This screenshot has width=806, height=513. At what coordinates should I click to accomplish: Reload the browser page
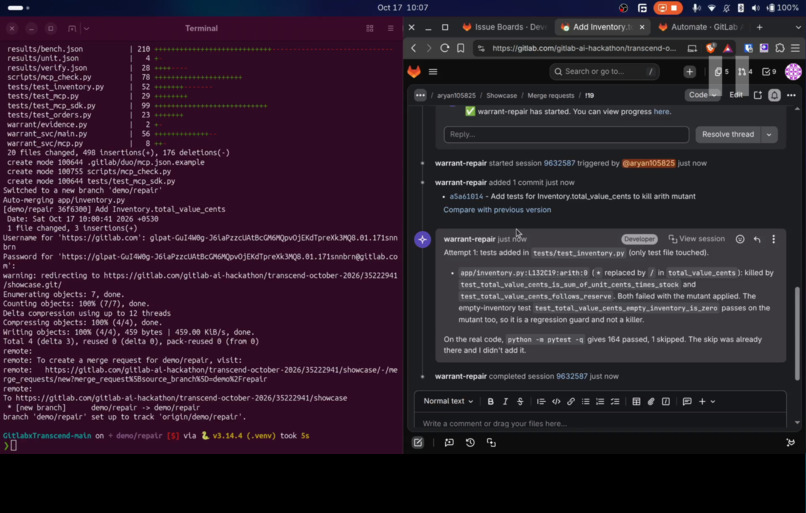click(x=445, y=48)
